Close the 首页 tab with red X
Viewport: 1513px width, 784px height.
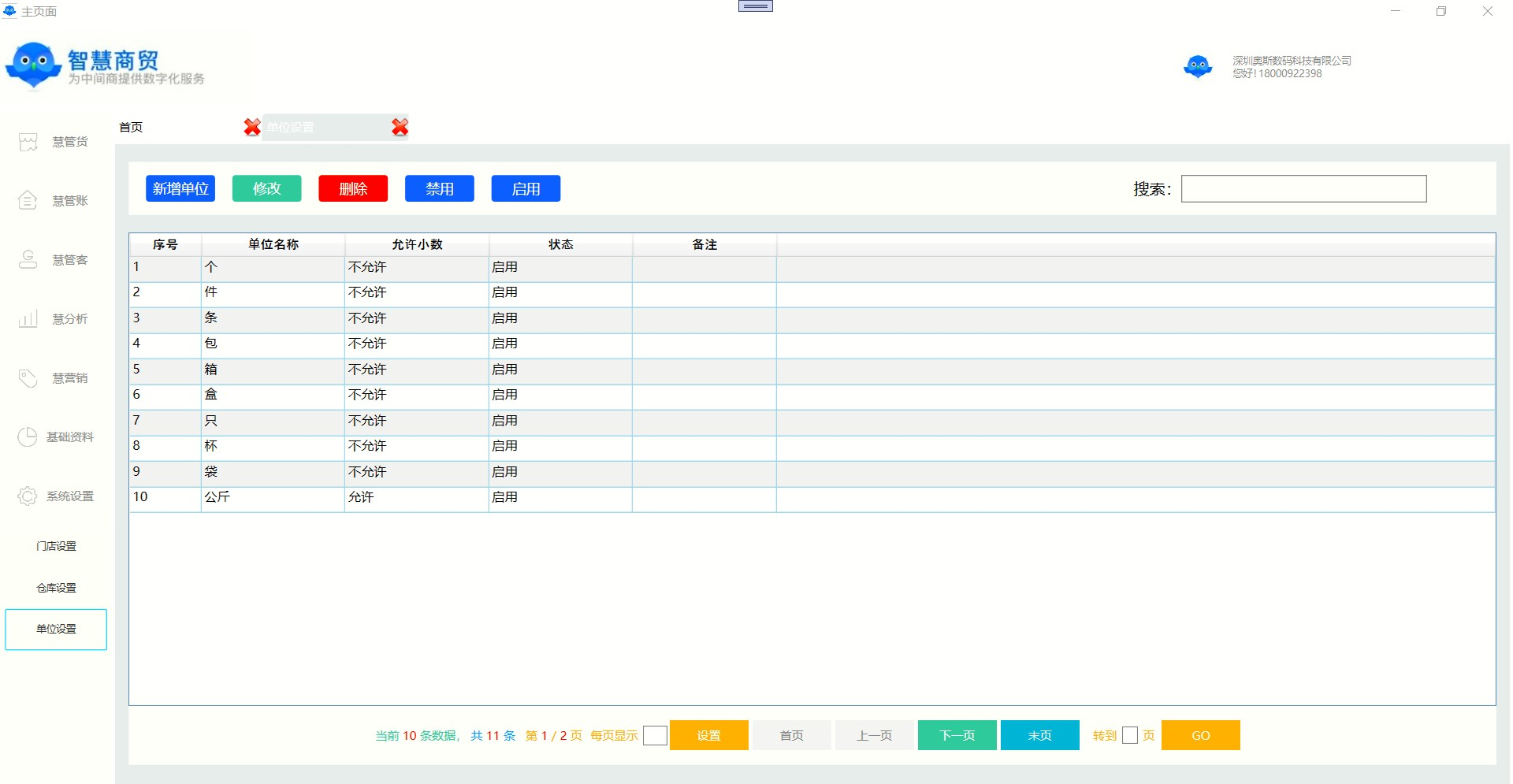tap(252, 127)
